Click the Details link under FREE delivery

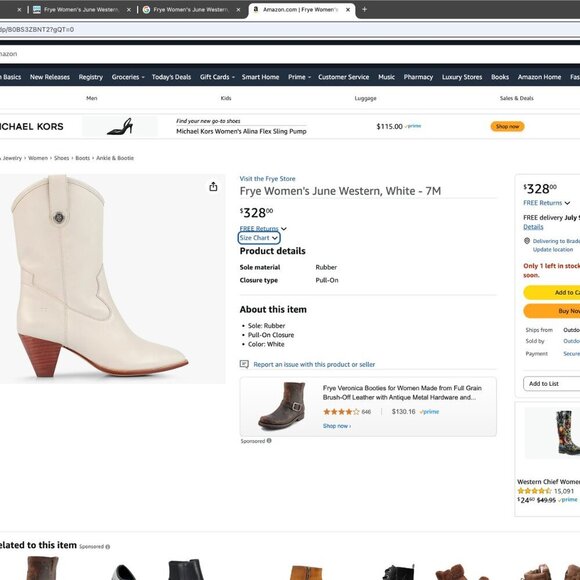tap(533, 227)
